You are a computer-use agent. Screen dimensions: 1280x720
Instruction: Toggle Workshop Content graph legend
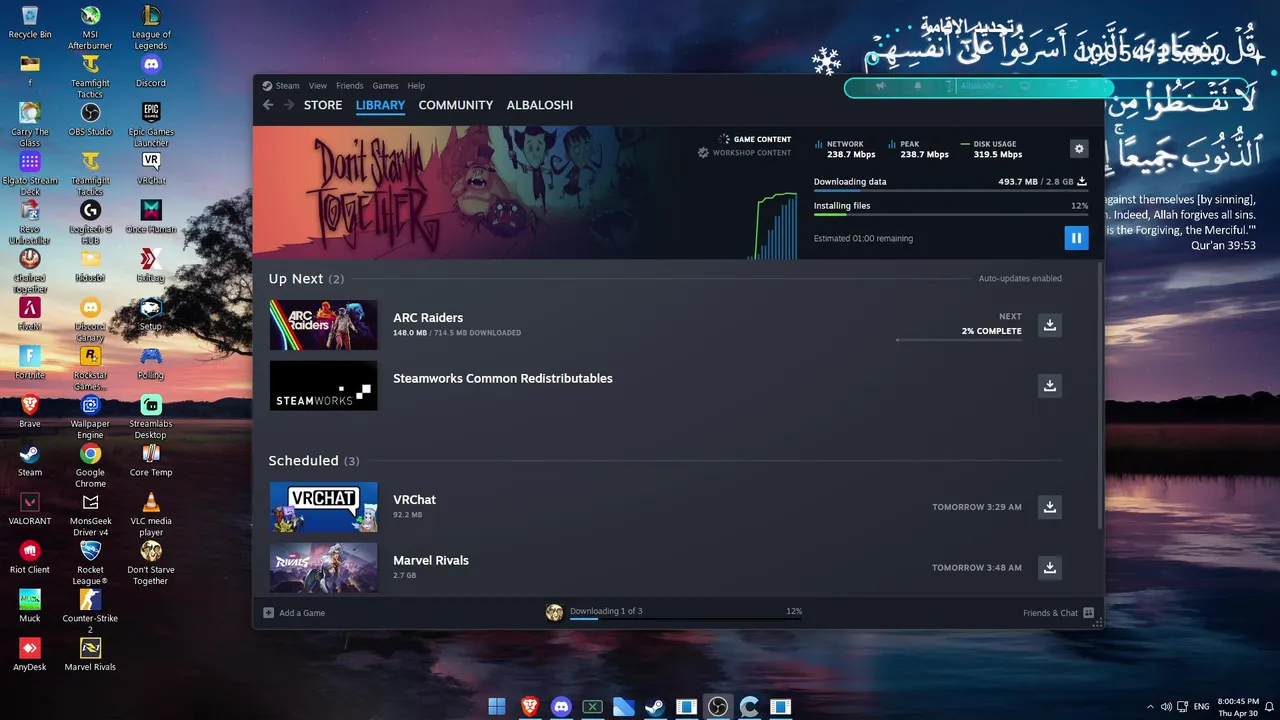tap(745, 153)
